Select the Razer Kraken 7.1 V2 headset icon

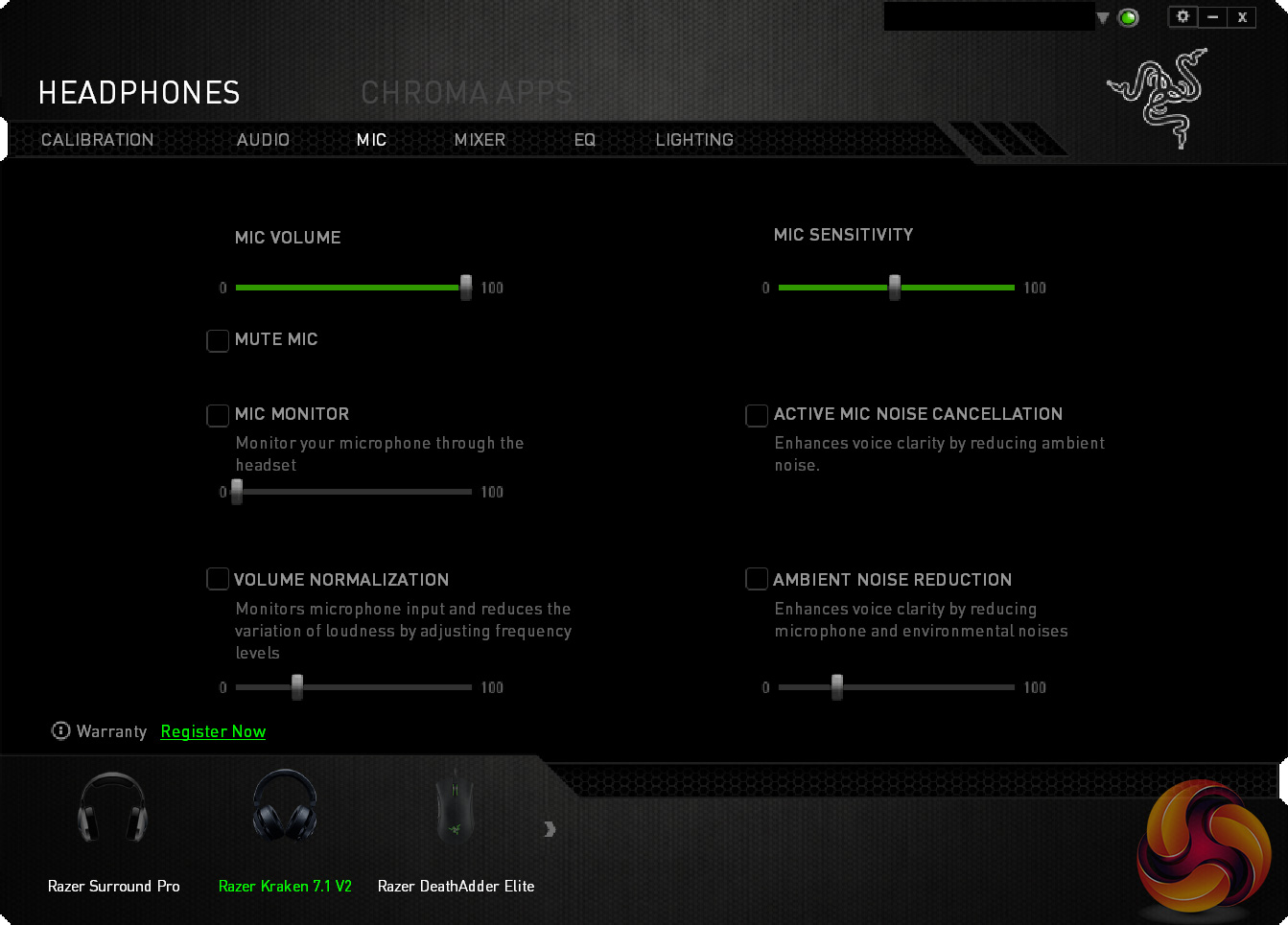click(285, 806)
